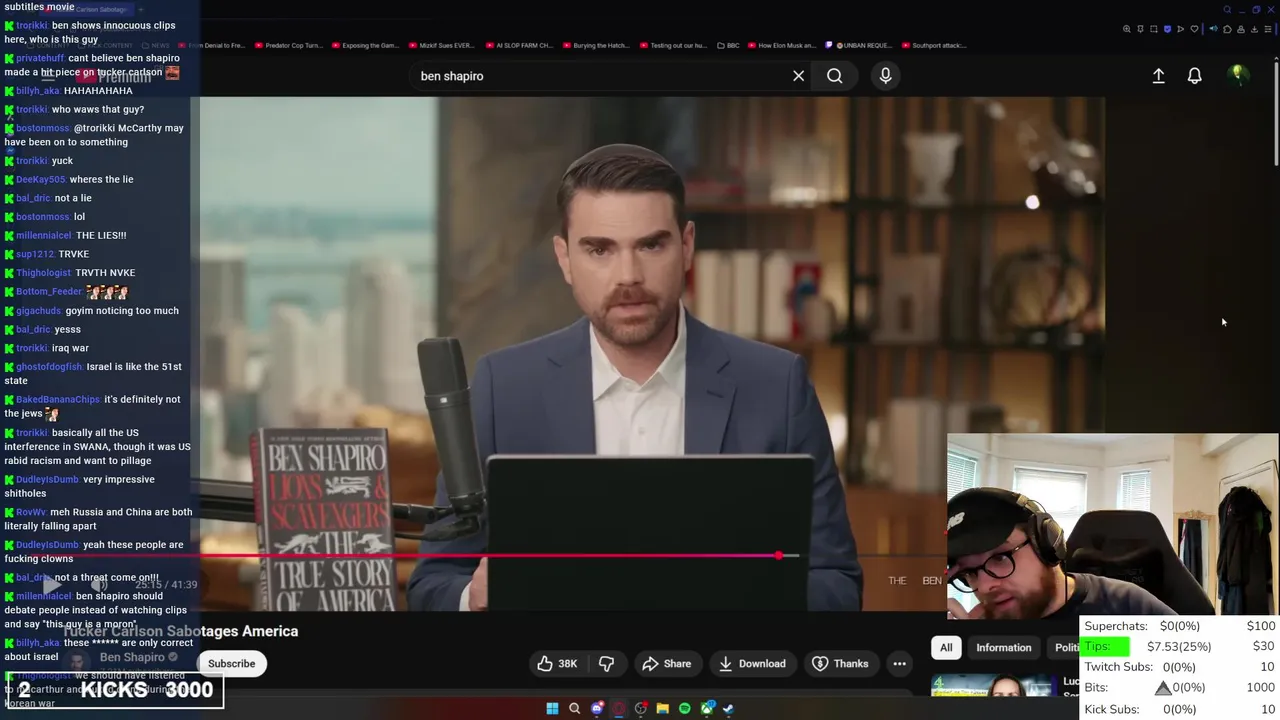This screenshot has height=720, width=1280.
Task: Open Windows taskbar search
Action: click(x=574, y=708)
